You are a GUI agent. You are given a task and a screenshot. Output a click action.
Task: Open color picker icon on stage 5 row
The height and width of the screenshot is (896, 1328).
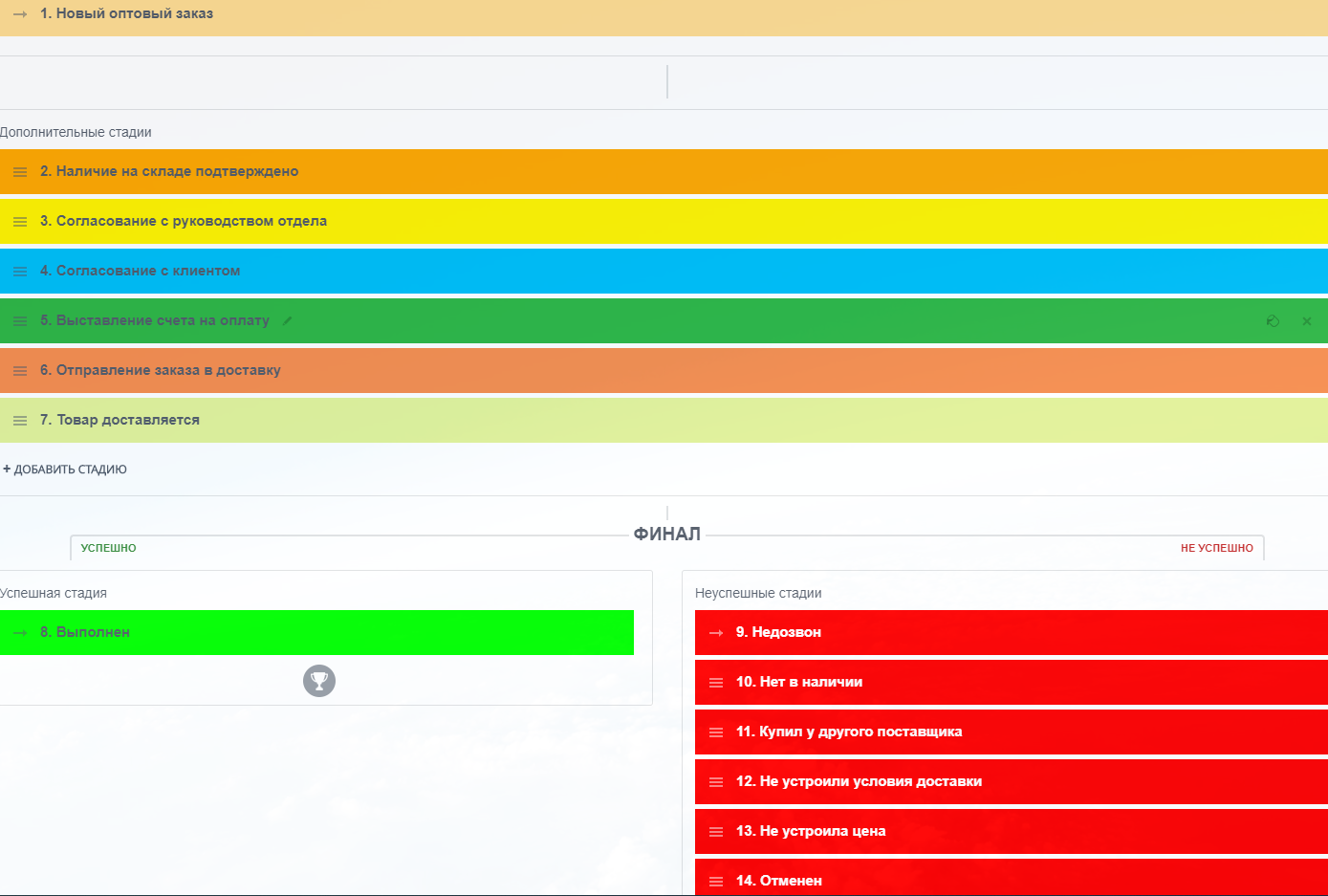click(x=1273, y=321)
